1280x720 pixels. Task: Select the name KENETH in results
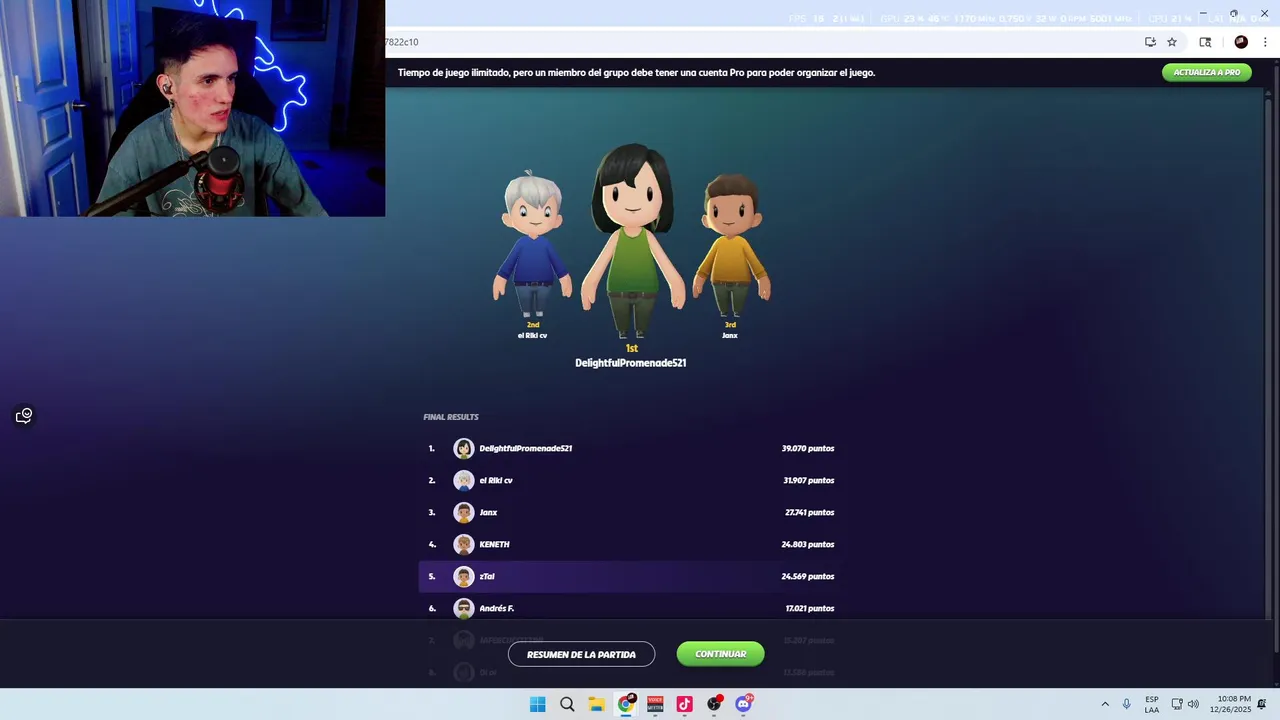coord(494,544)
